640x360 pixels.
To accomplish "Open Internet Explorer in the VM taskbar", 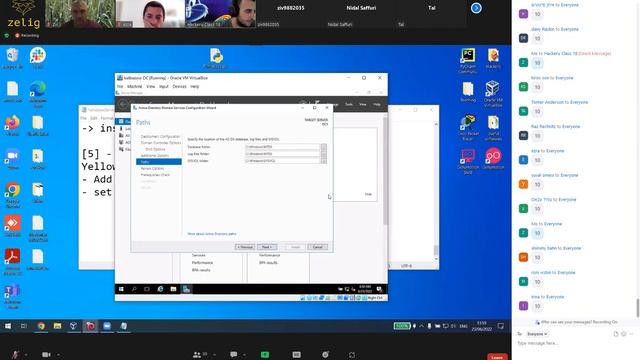I will tap(160, 289).
